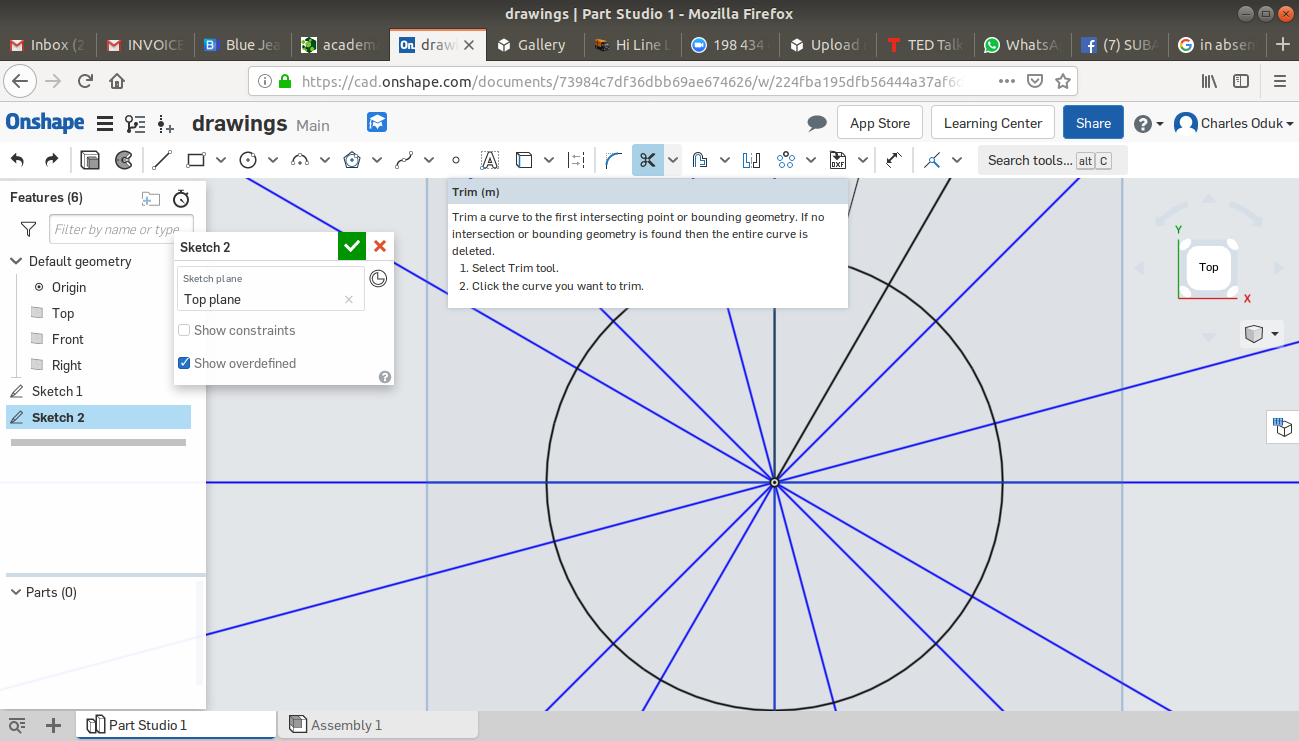Select the Circular pattern tool
The image size is (1299, 741).
click(x=786, y=160)
